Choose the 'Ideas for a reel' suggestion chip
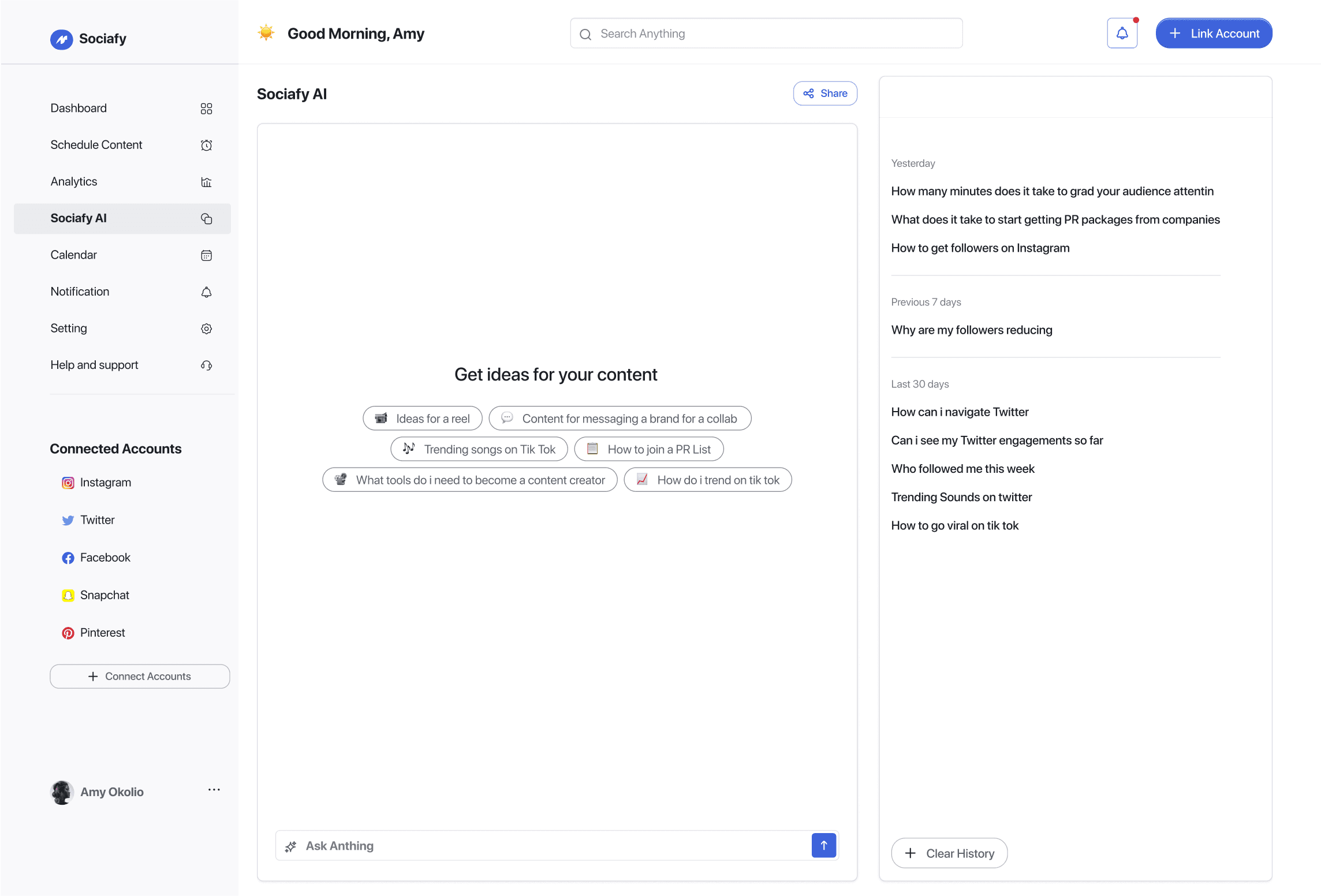The width and height of the screenshot is (1321, 896). coord(422,419)
